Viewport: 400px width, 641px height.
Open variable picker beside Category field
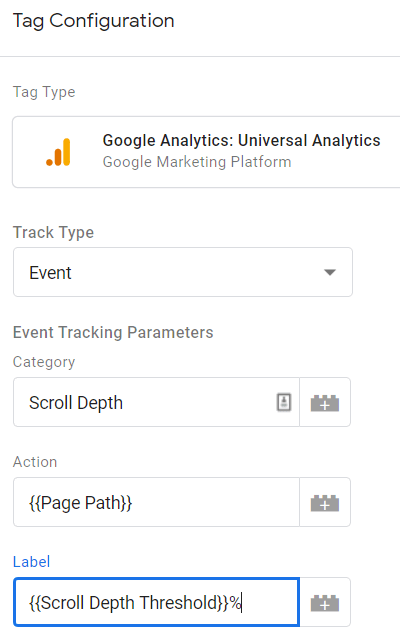tap(325, 403)
